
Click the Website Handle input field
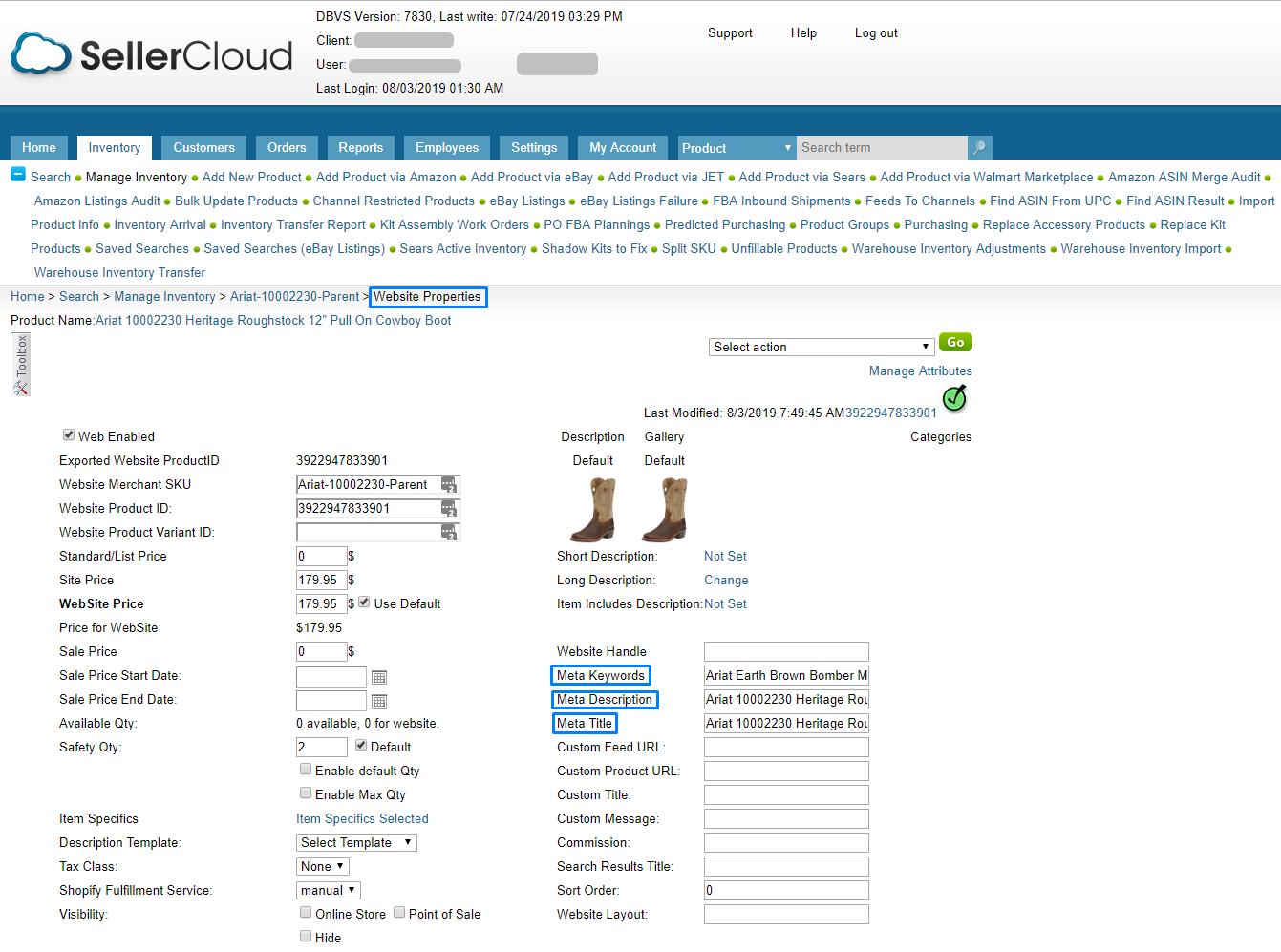(786, 651)
